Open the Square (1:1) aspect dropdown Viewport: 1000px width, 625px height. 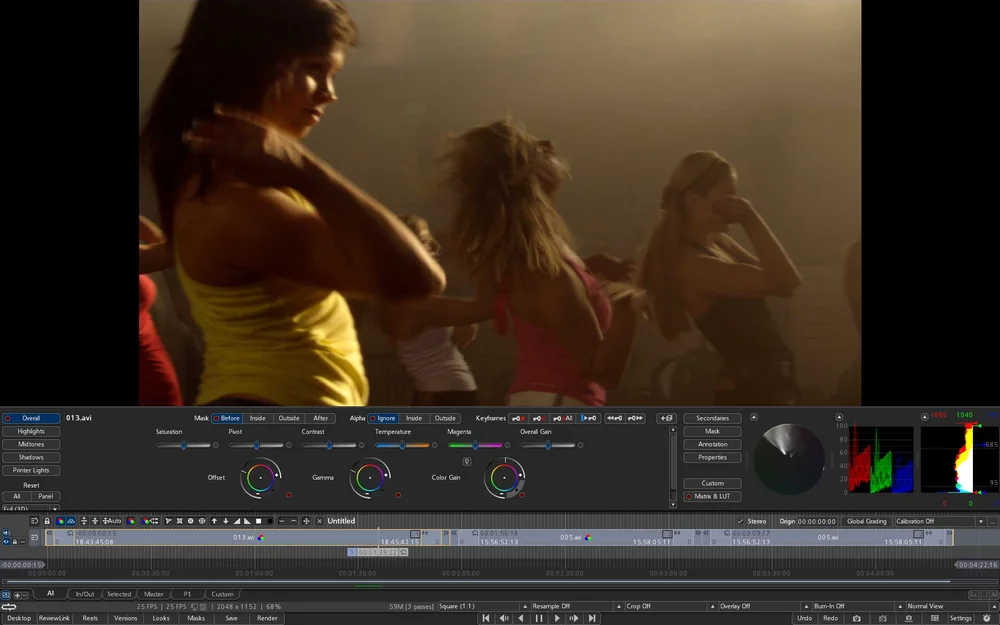(x=483, y=606)
